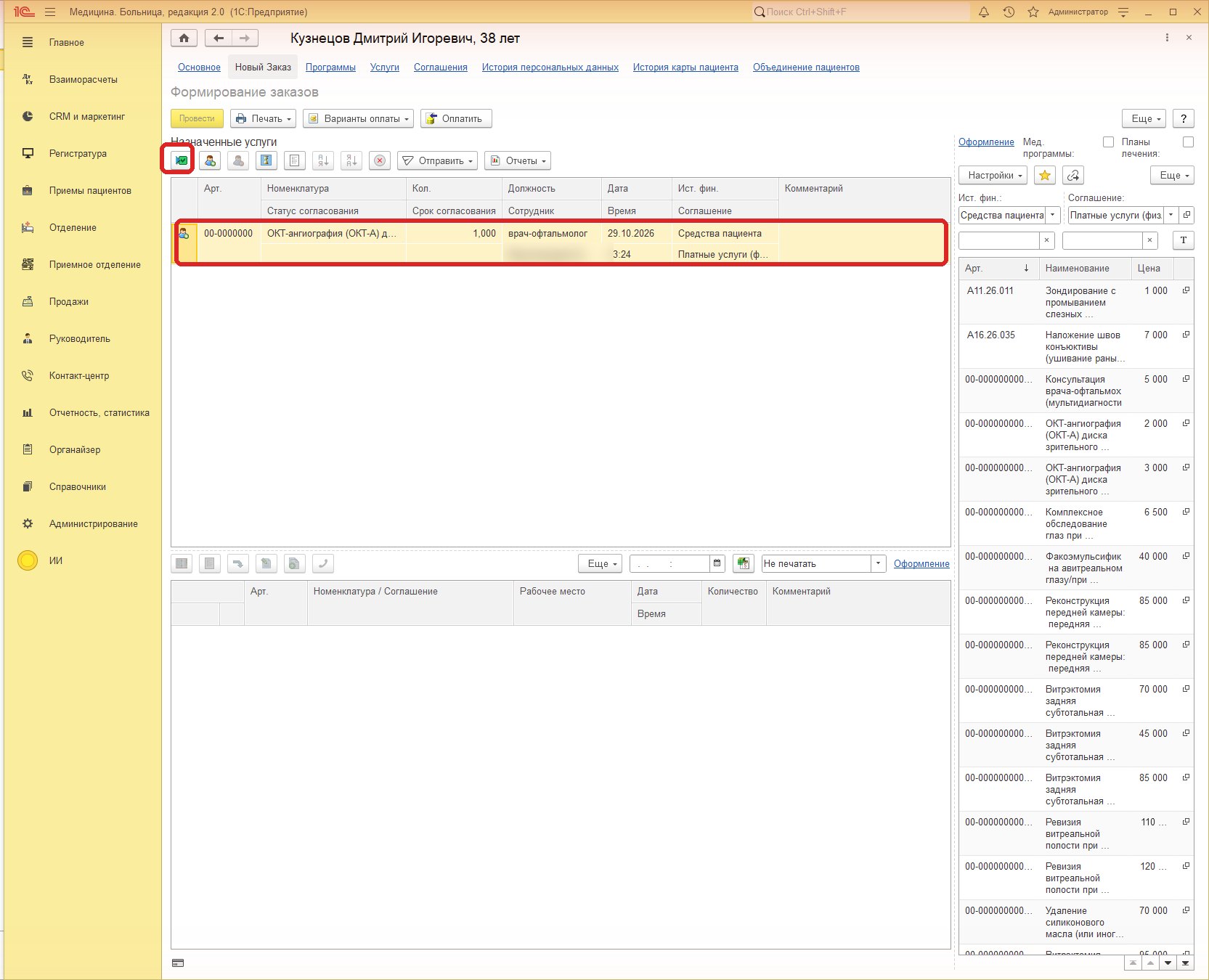Click the search field Поиск Ctrl+Shift+F
Viewport: 1209px width, 980px height.
(860, 12)
